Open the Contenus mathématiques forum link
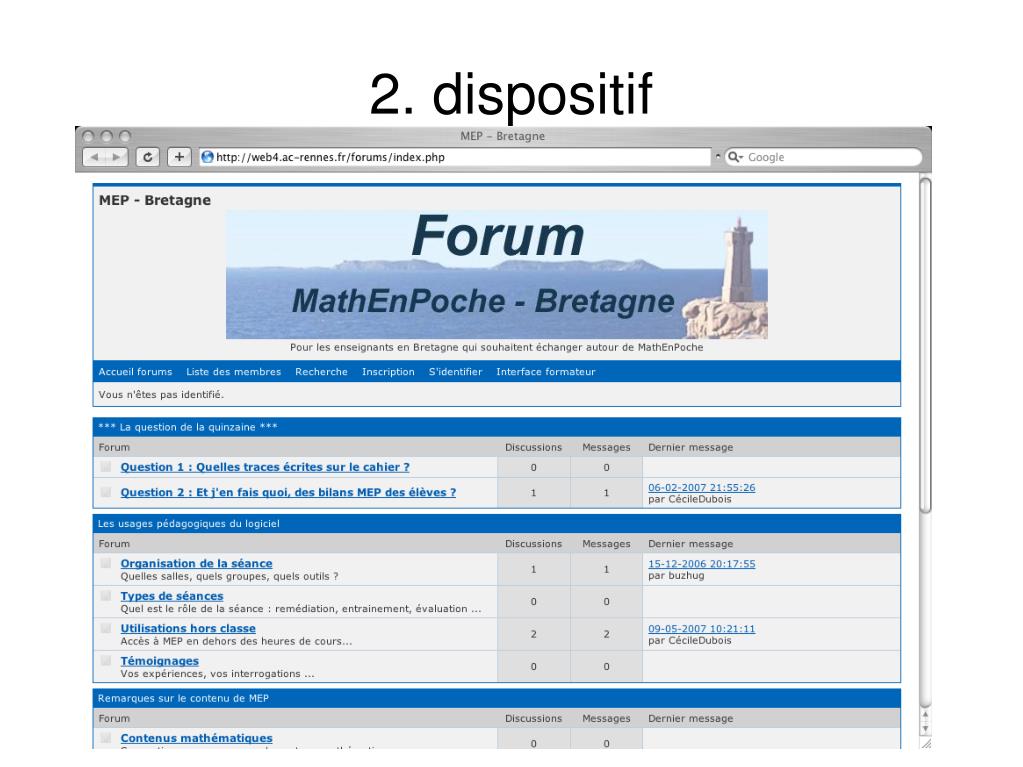This screenshot has height=767, width=1023. click(196, 738)
